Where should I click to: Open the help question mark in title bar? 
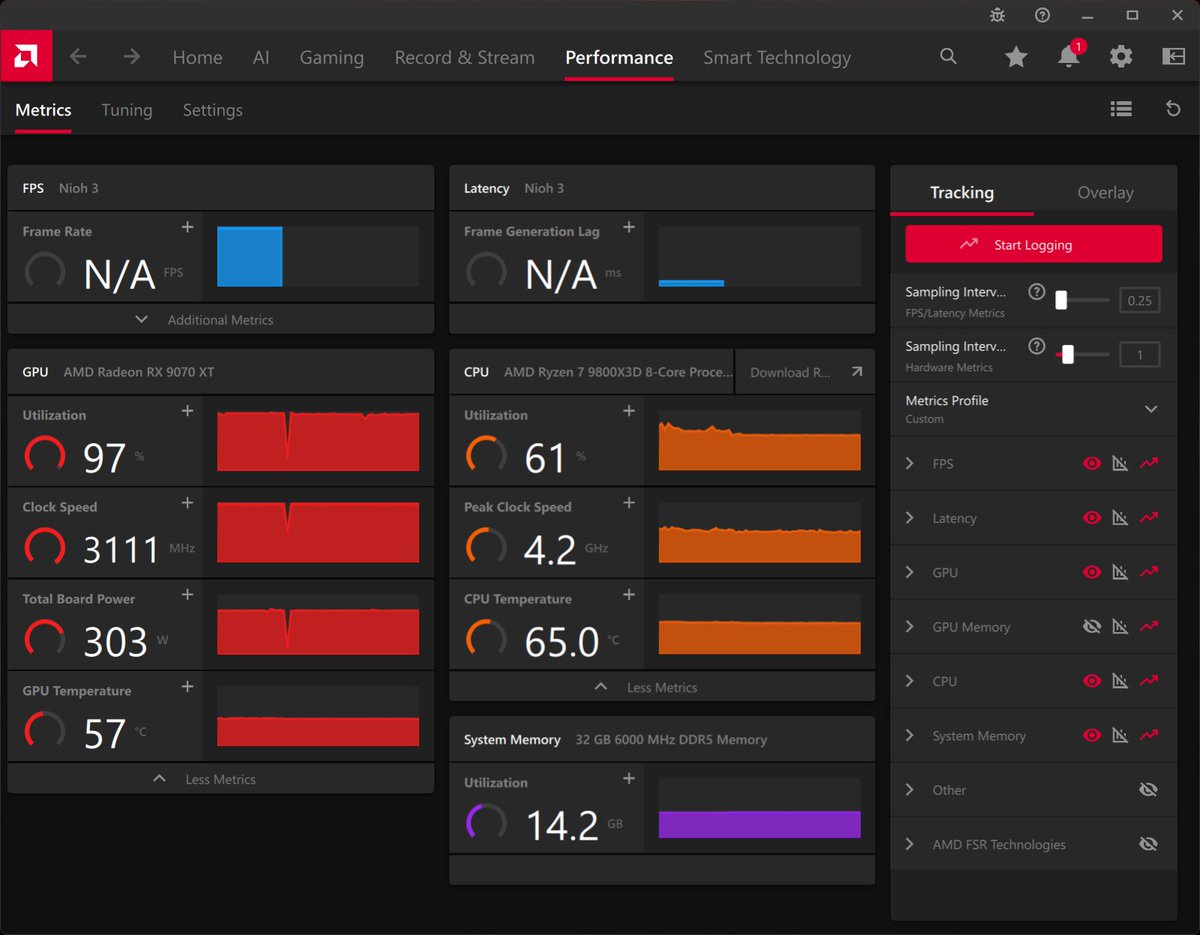coord(1043,15)
